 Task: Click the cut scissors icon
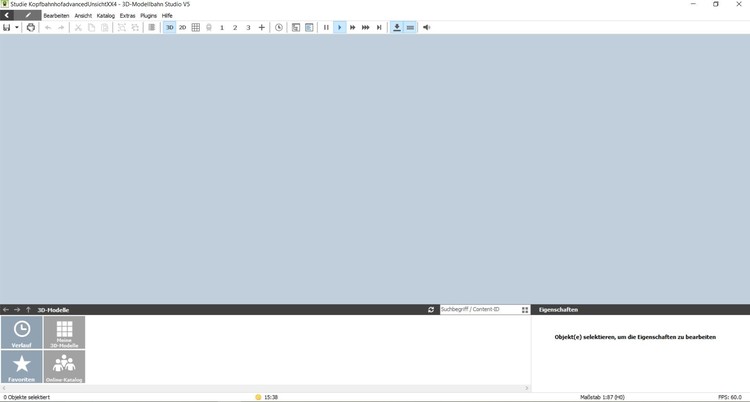pyautogui.click(x=78, y=28)
